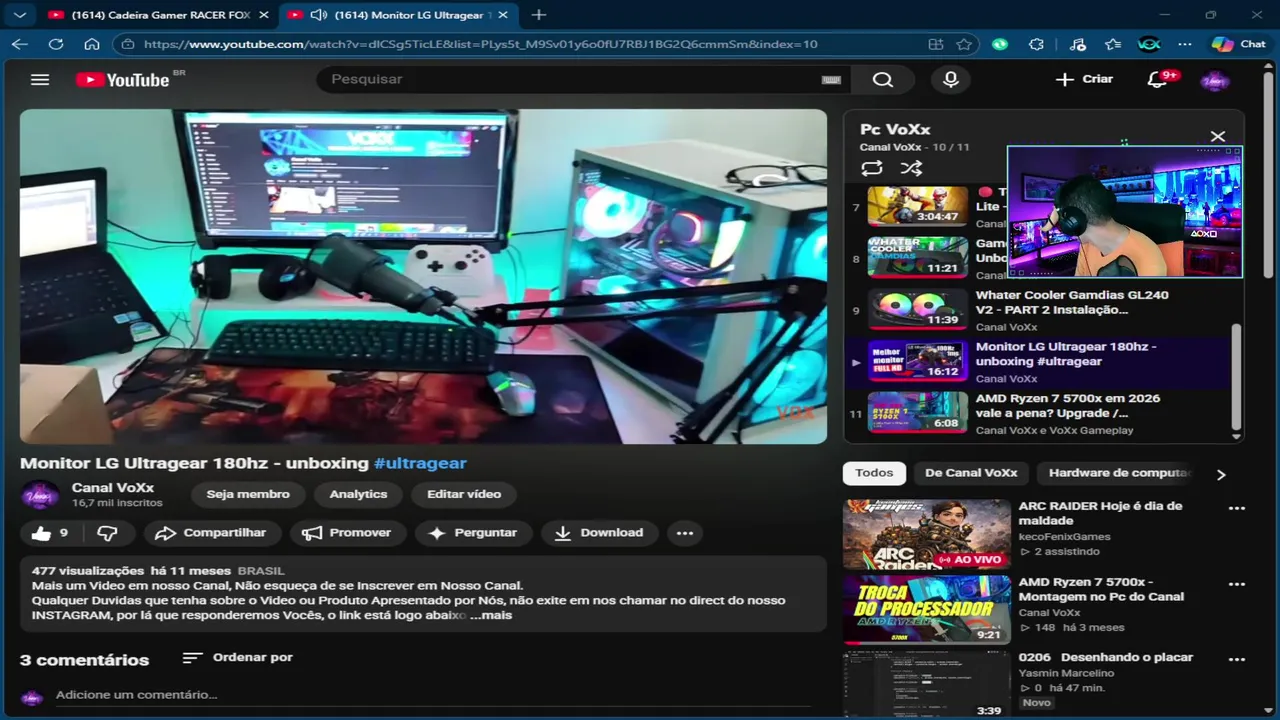
Task: Open a new browser tab
Action: click(x=539, y=15)
